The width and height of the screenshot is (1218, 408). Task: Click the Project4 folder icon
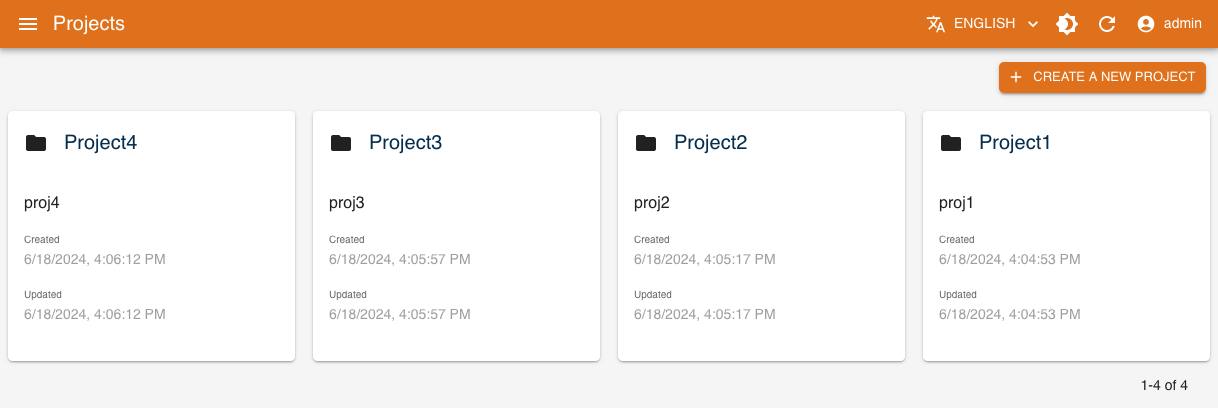pos(36,143)
